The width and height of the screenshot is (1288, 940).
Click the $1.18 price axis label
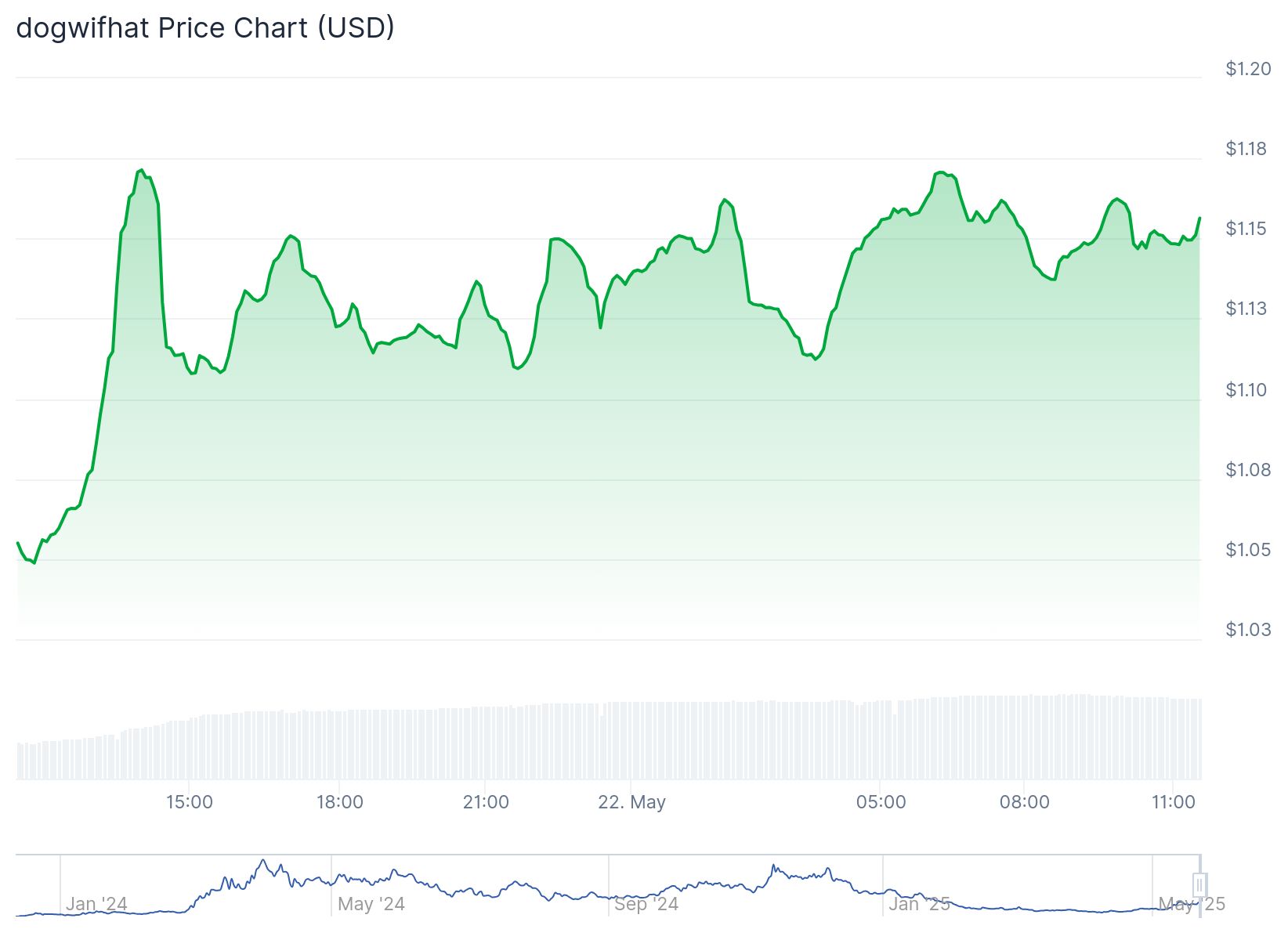point(1246,149)
